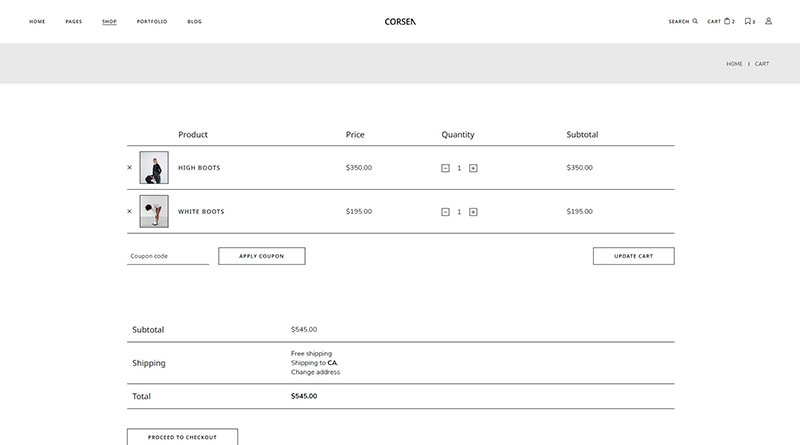Click the Home breadcrumb link
Viewport: 800px width, 445px height.
pos(734,64)
